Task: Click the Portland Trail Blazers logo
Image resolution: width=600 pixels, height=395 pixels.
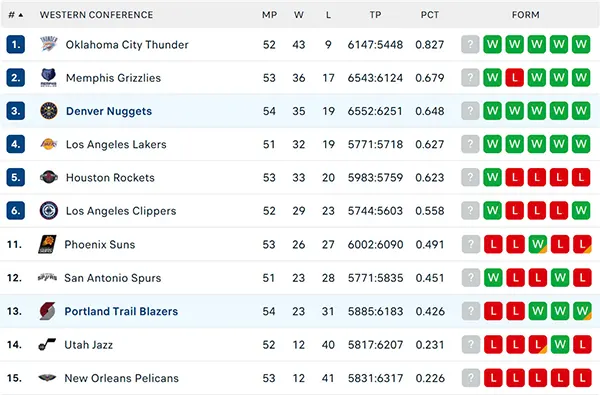Action: point(47,311)
